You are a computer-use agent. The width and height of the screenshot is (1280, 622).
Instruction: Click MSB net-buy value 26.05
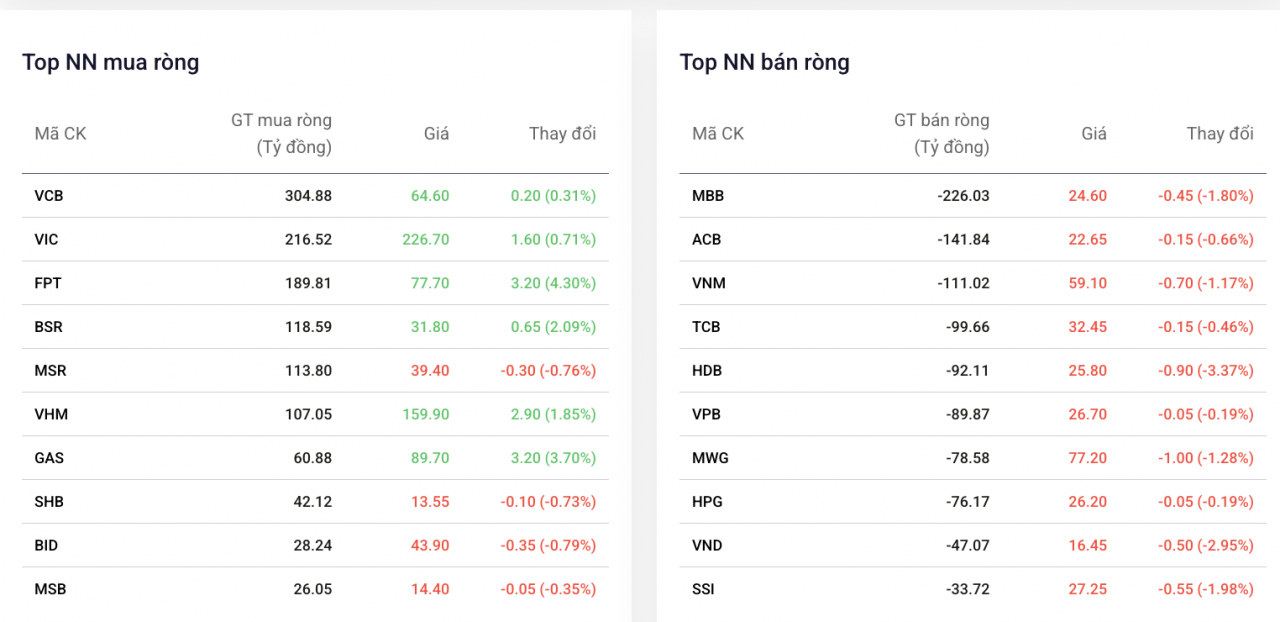[312, 589]
